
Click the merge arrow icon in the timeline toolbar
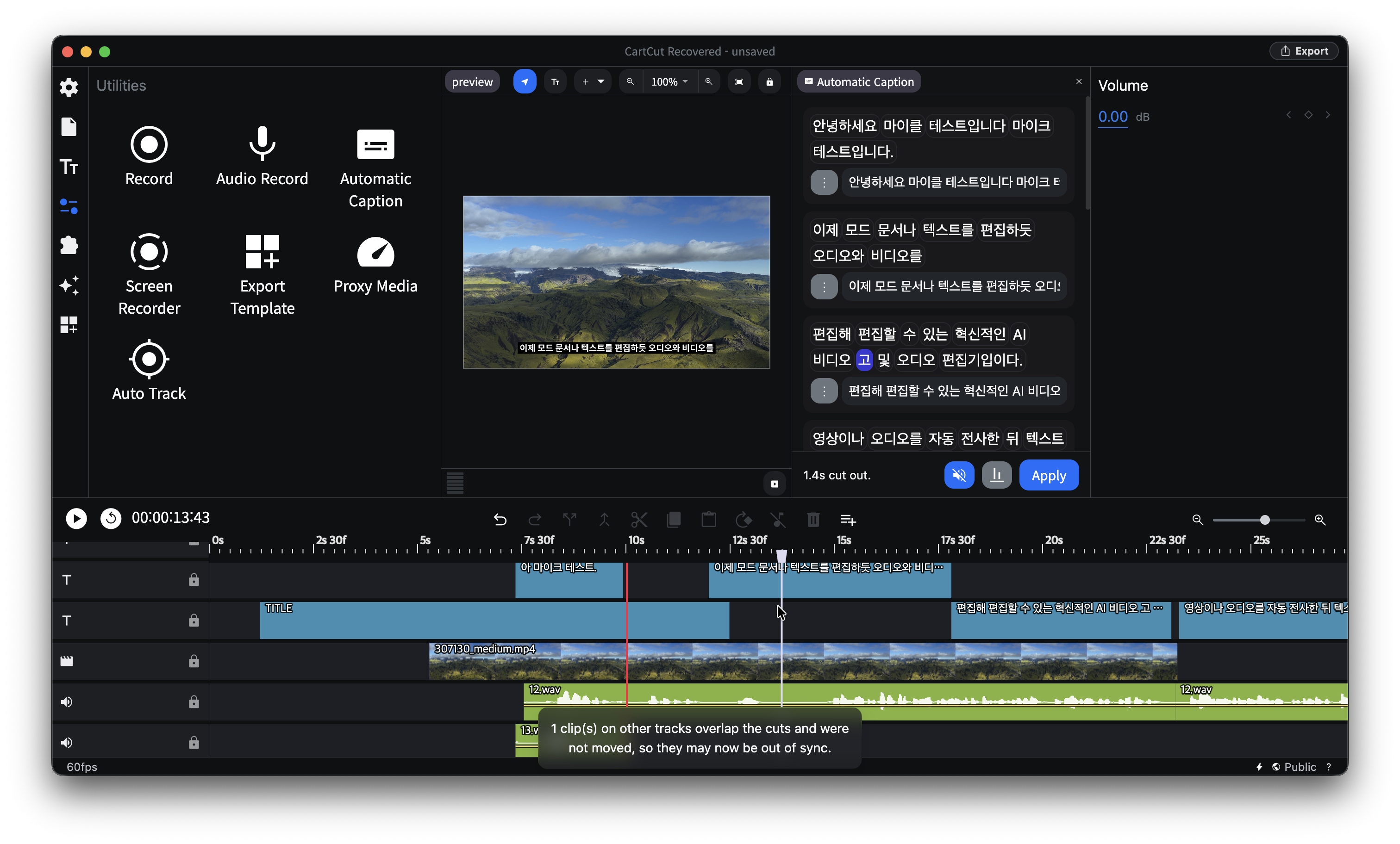604,519
